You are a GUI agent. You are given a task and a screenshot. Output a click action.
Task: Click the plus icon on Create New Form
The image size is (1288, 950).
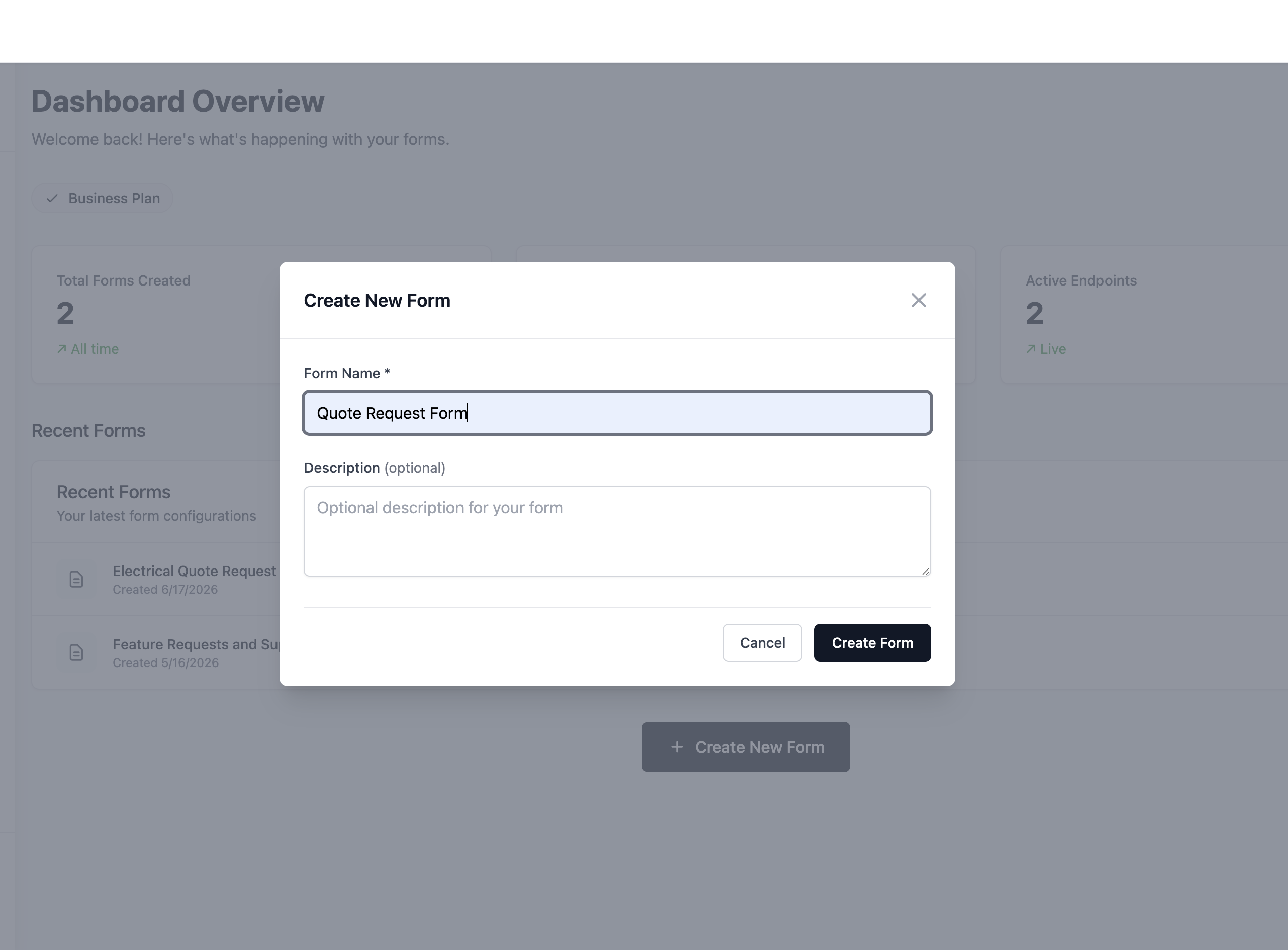click(677, 747)
